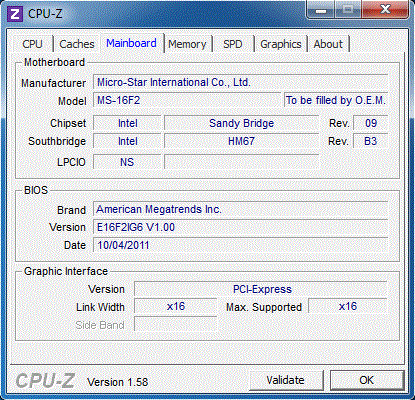
Task: Click the Southbridge label
Action: pyautogui.click(x=57, y=141)
